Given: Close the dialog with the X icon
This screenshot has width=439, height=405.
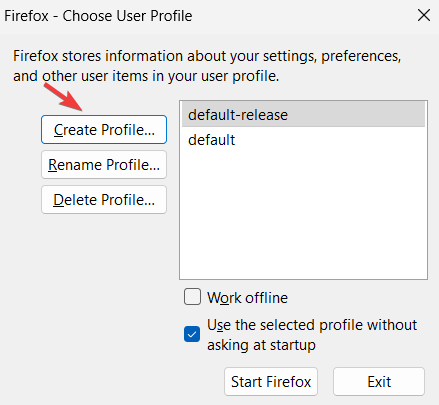Looking at the screenshot, I should (424, 15).
